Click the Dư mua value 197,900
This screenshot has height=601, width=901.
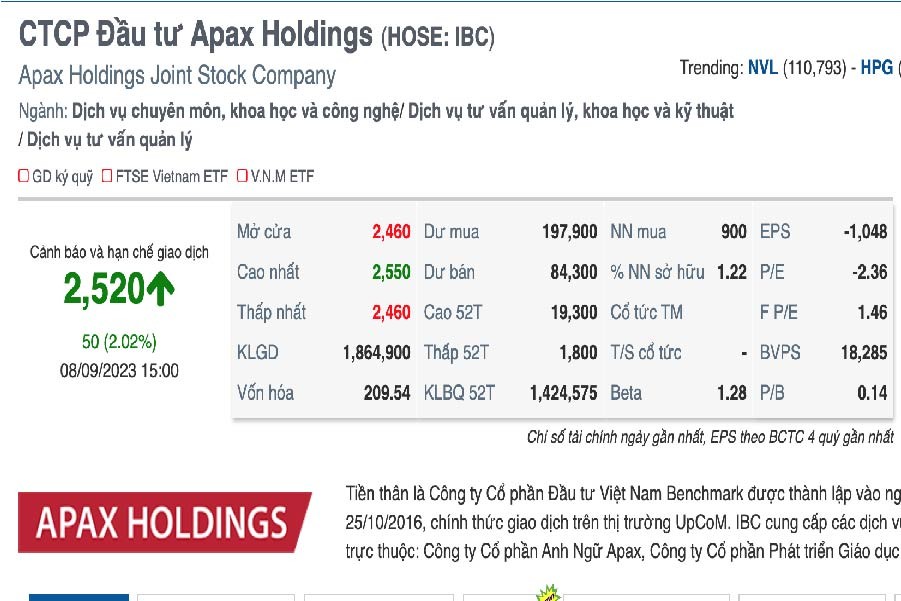(569, 232)
